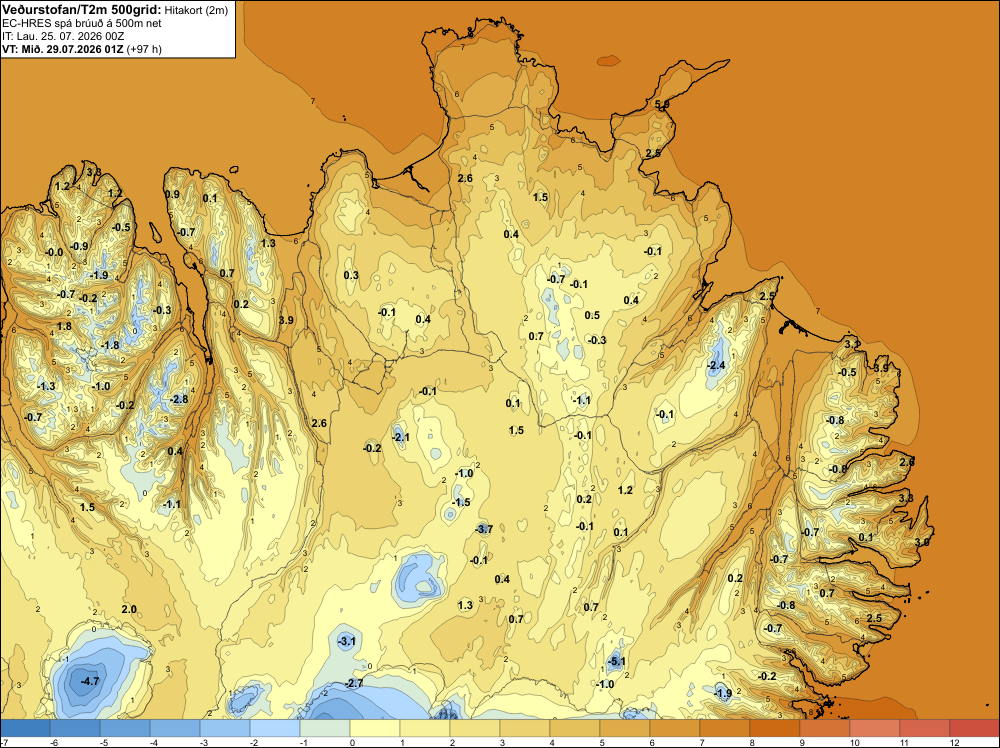The image size is (1000, 748).
Task: Select the red legend swatch above 12
Action: click(x=974, y=728)
